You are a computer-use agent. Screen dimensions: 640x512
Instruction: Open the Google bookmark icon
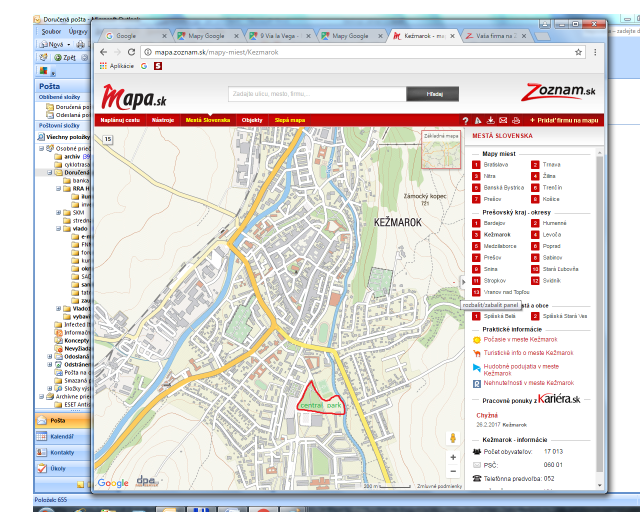tap(144, 66)
